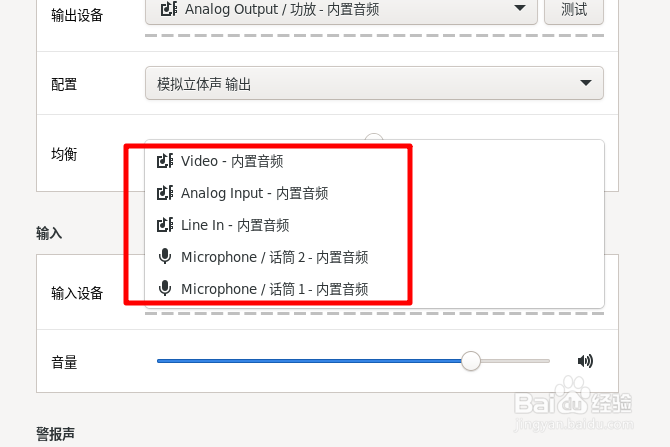
Task: Expand the 配置 dropdown arrow
Action: (x=586, y=82)
